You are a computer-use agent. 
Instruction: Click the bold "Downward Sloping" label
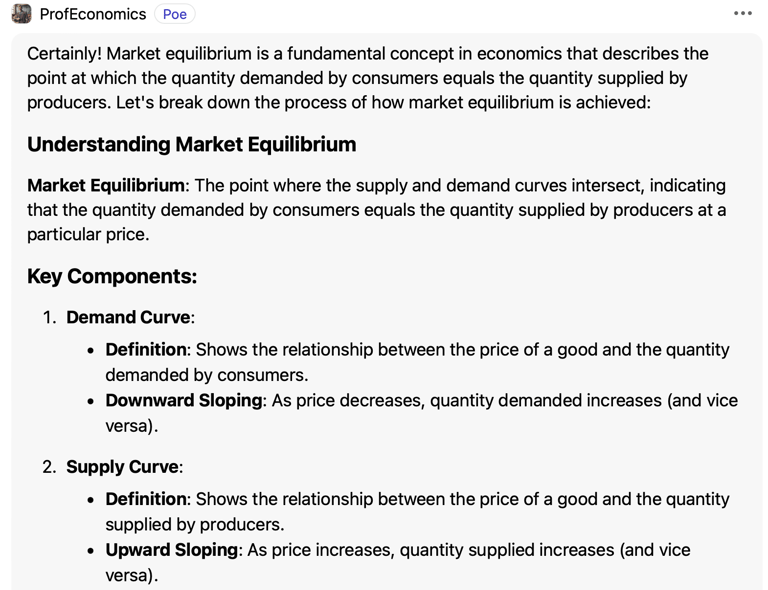[x=184, y=401]
